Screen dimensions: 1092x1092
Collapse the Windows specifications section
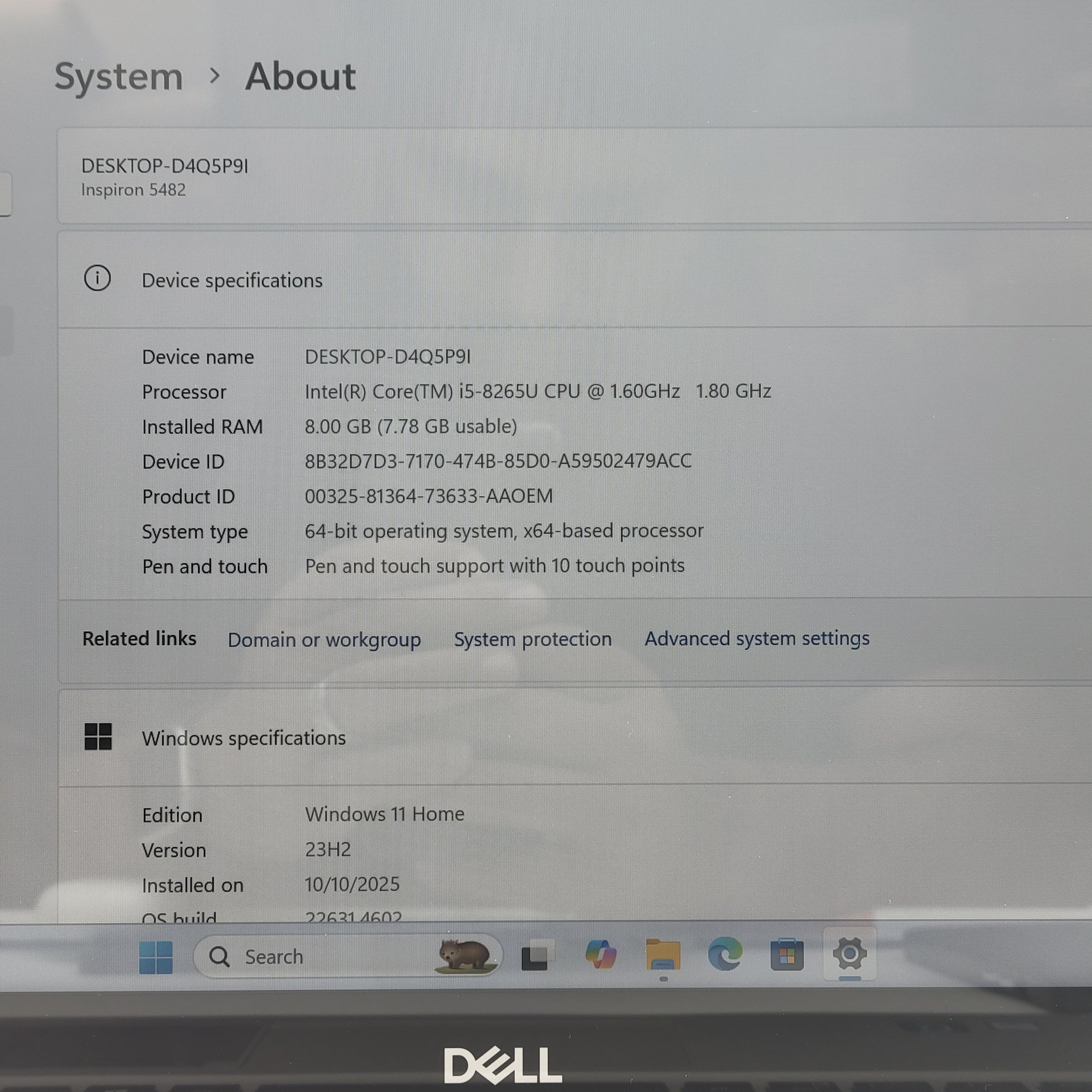244,738
